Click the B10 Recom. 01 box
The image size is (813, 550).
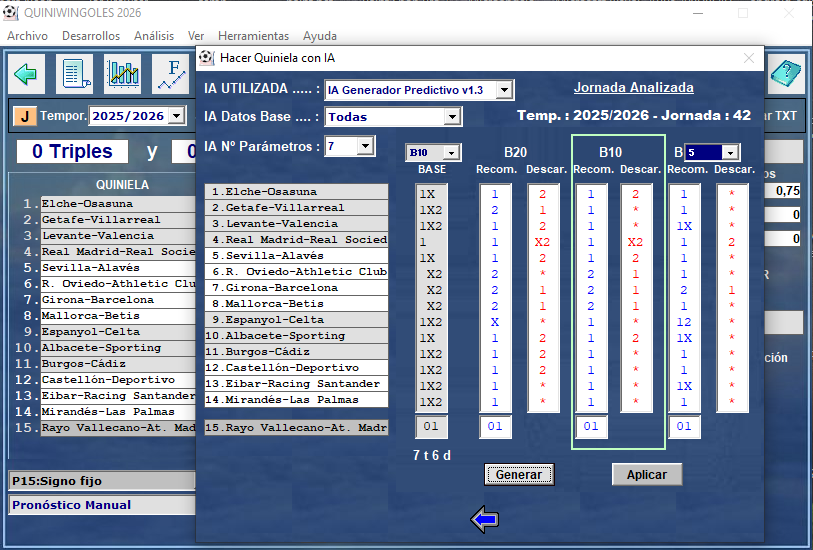tap(591, 427)
